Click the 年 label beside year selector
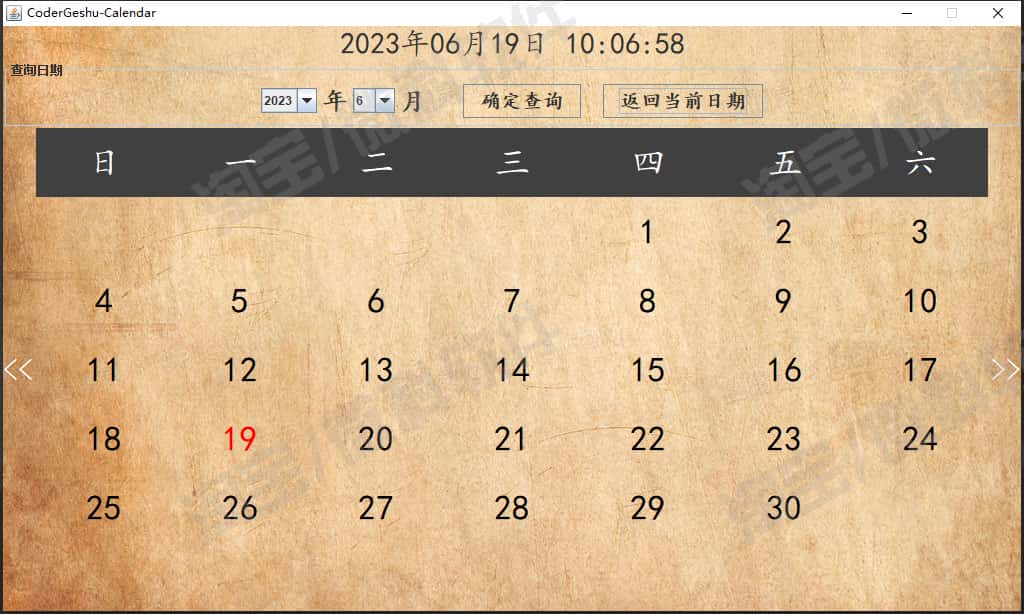 coord(335,101)
